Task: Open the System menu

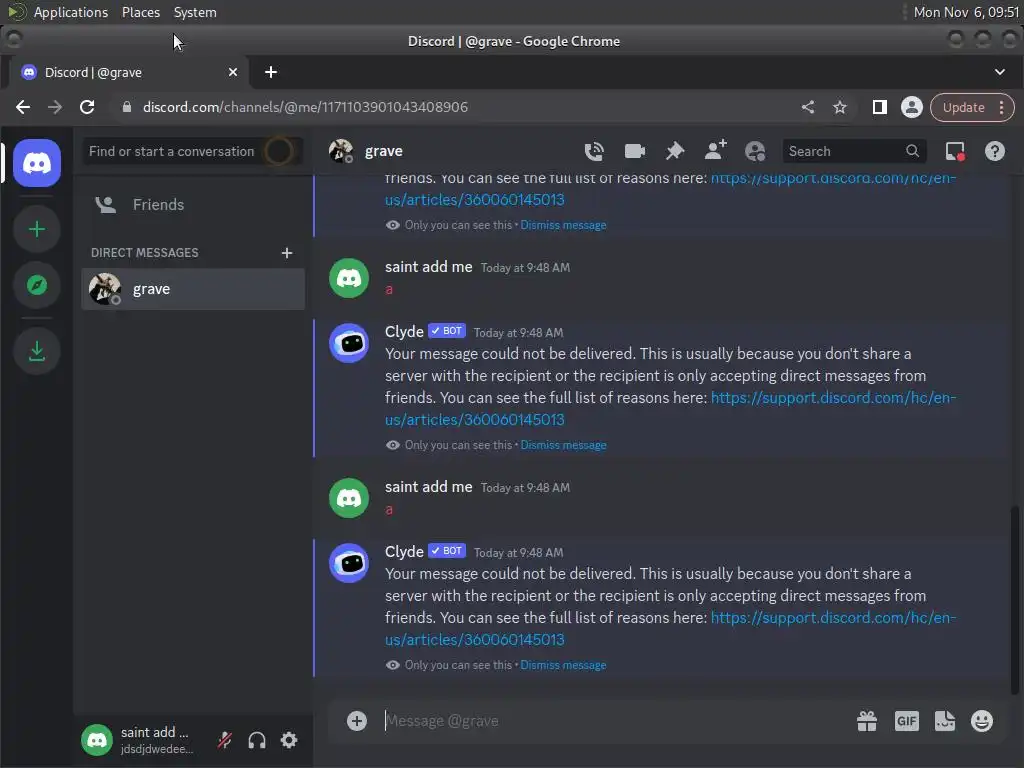Action: pos(195,12)
